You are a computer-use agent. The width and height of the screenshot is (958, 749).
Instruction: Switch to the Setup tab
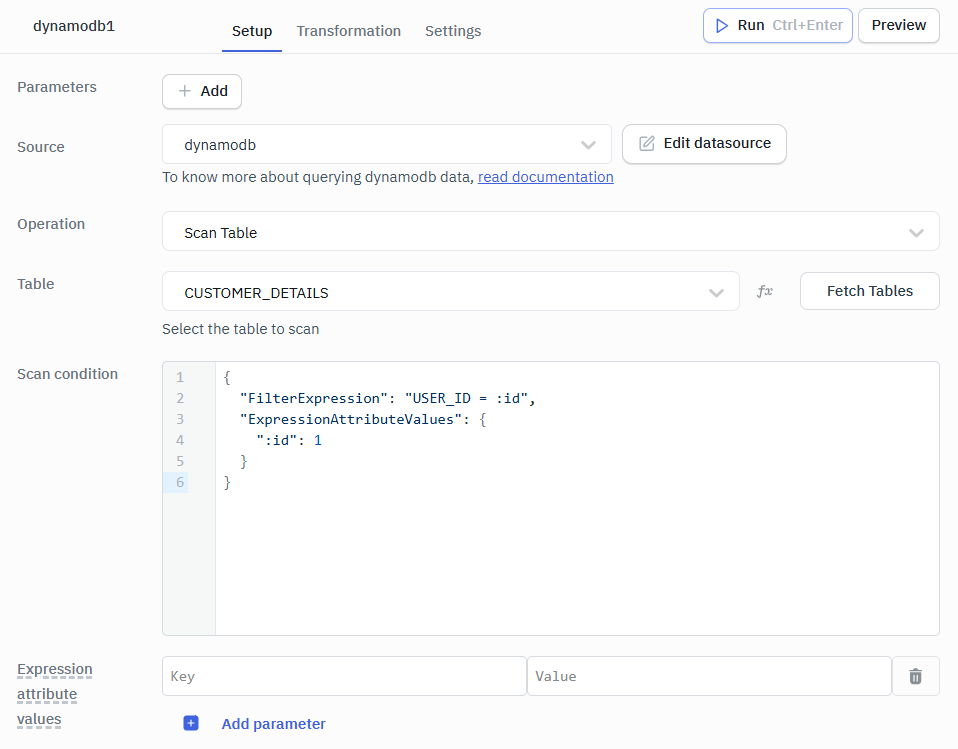(252, 31)
